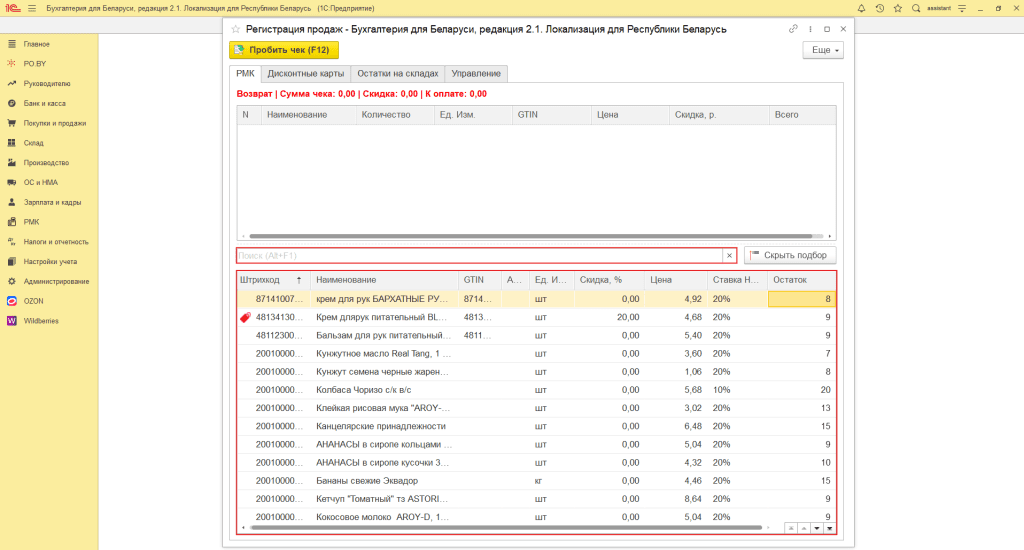
Task: Open the Wildberries sidebar section
Action: coord(40,321)
